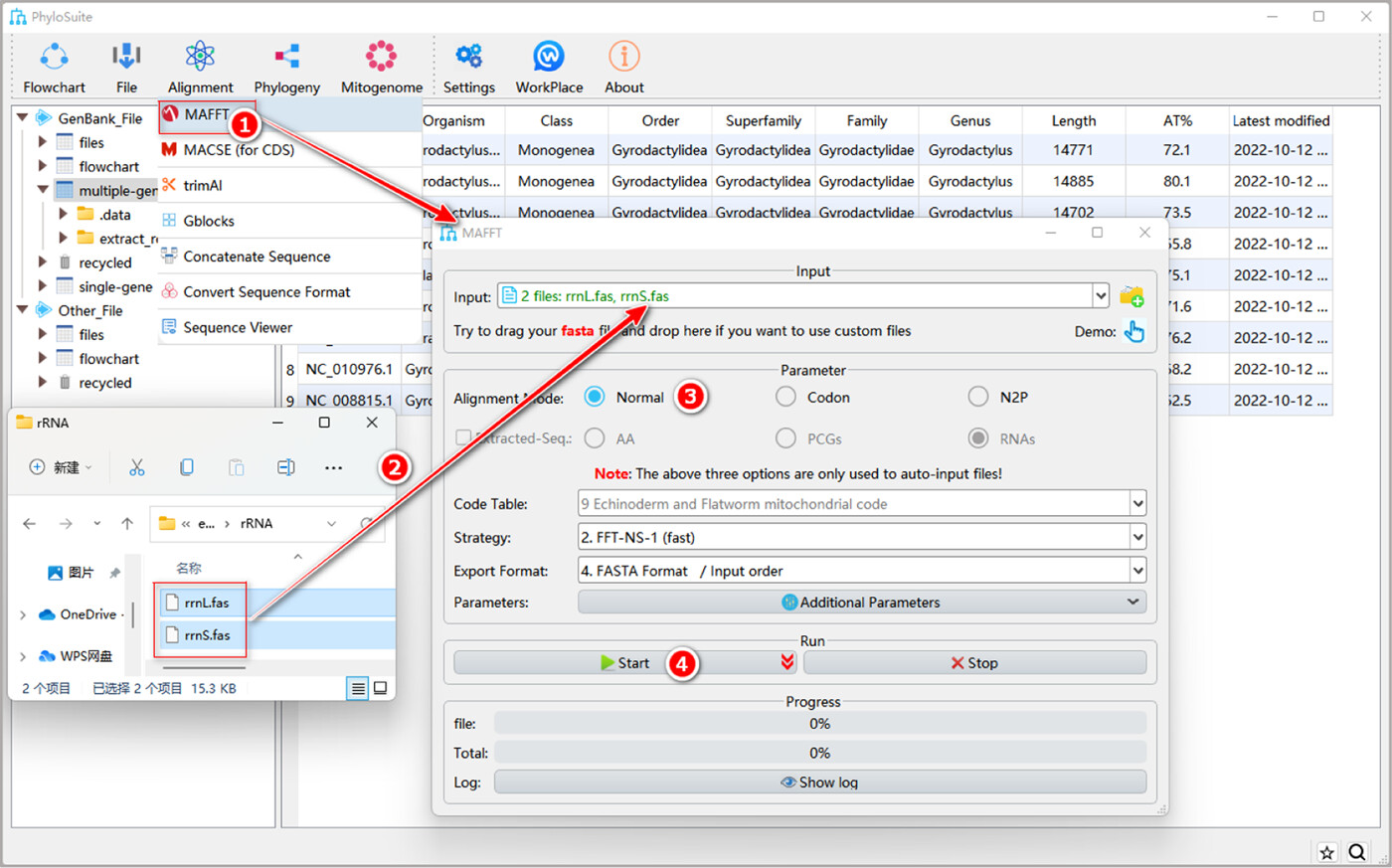This screenshot has width=1392, height=868.
Task: Open the About info icon
Action: pyautogui.click(x=624, y=56)
